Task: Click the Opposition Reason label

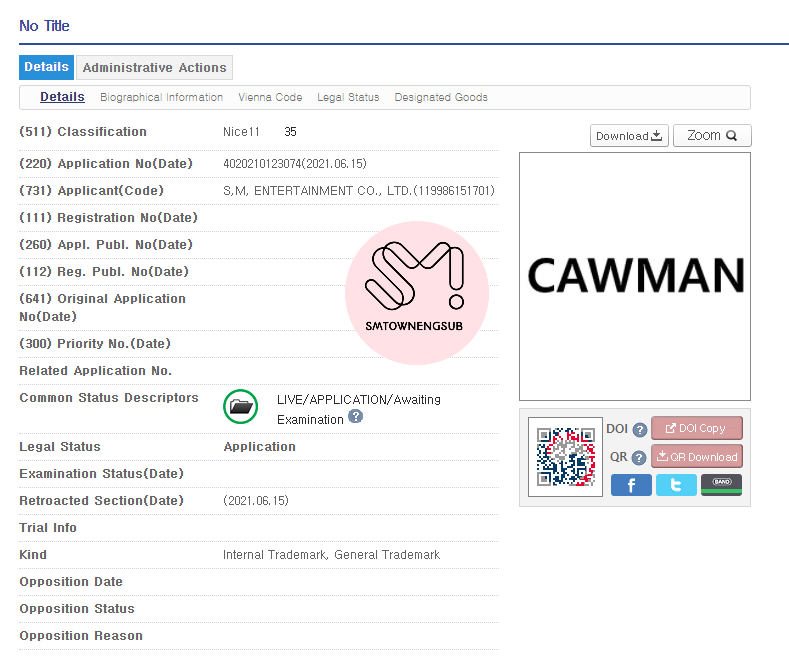Action: pos(81,636)
